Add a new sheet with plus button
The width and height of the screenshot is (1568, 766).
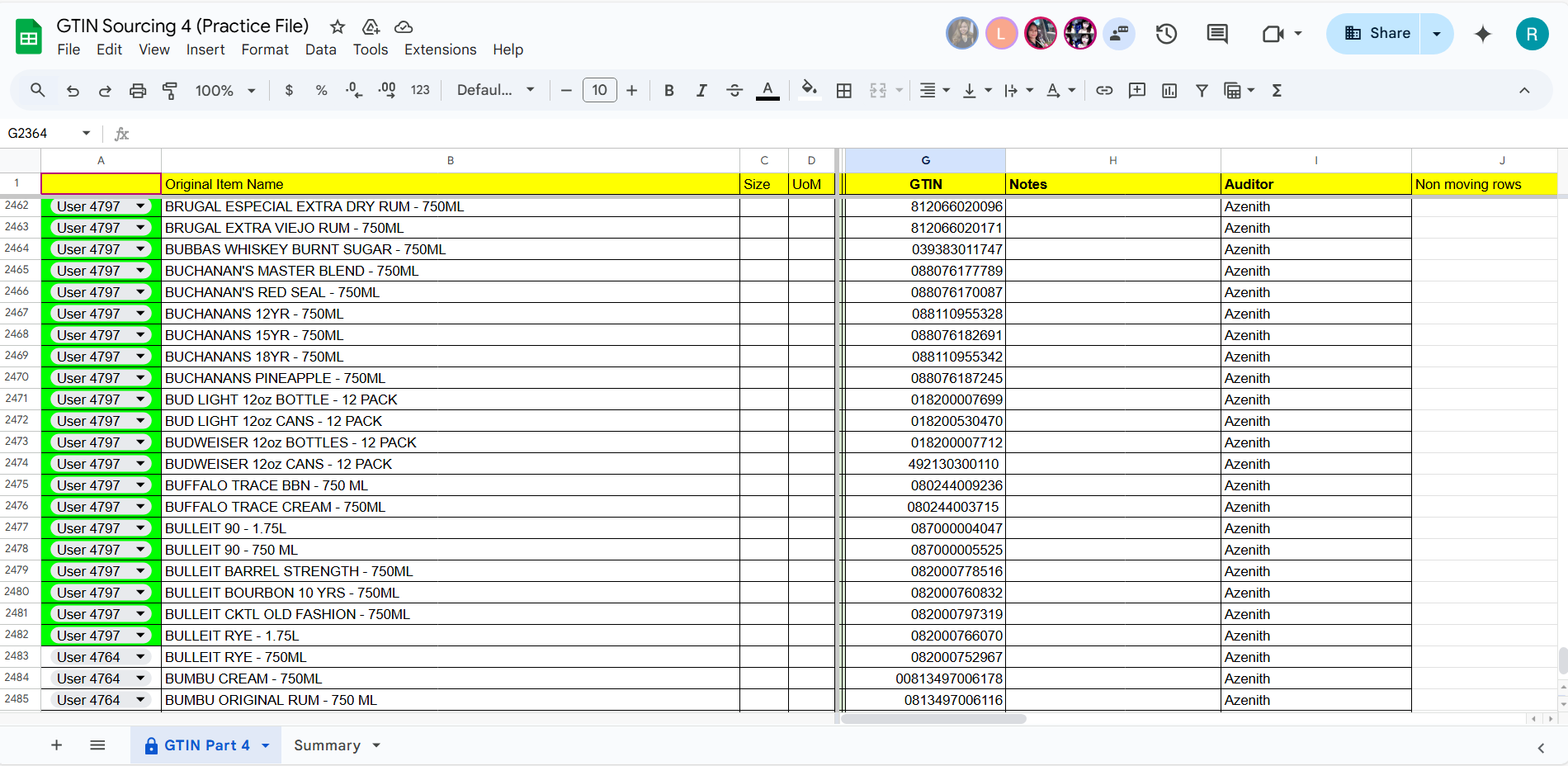coord(56,745)
